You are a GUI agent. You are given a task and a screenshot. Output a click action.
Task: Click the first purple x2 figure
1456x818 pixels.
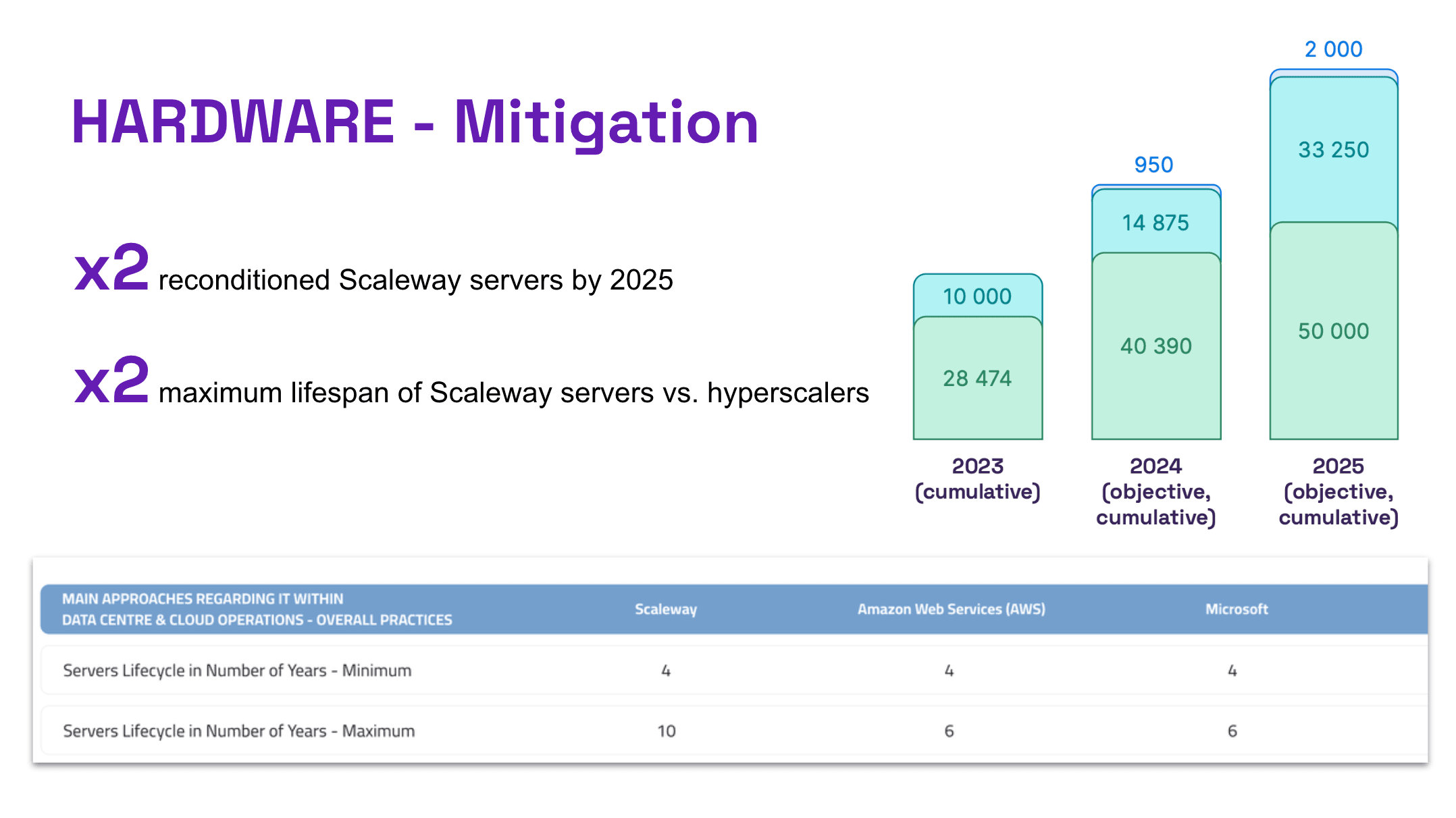coord(111,267)
